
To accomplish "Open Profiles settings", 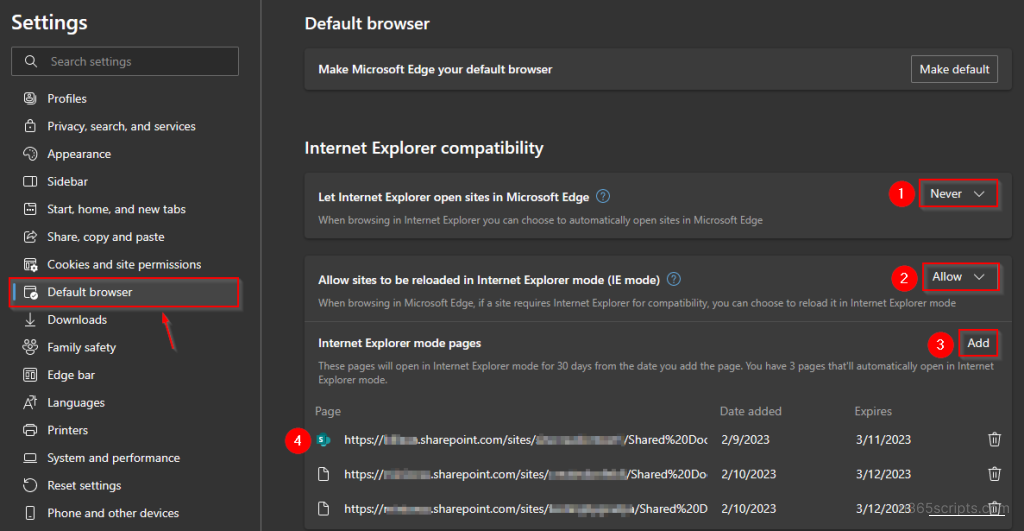I will click(x=67, y=99).
